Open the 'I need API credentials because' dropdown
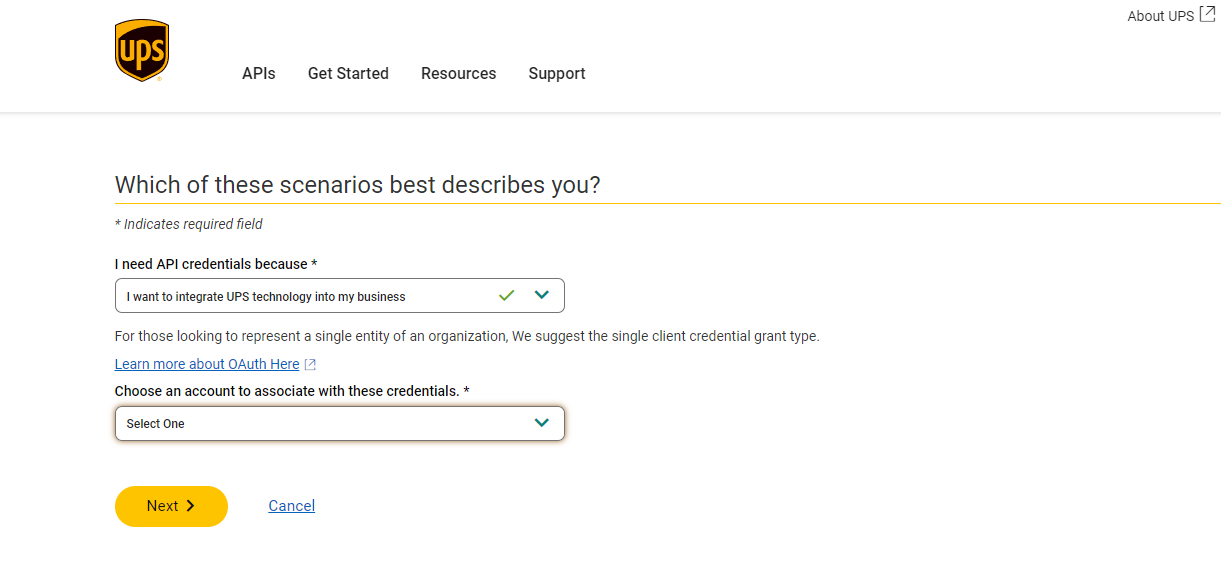Screen dimensions: 1221x586 pyautogui.click(x=340, y=296)
